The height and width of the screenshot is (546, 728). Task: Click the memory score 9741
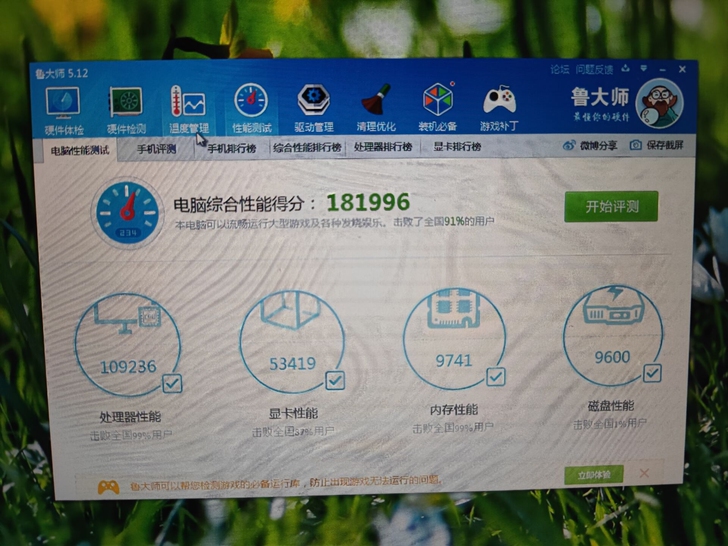453,360
